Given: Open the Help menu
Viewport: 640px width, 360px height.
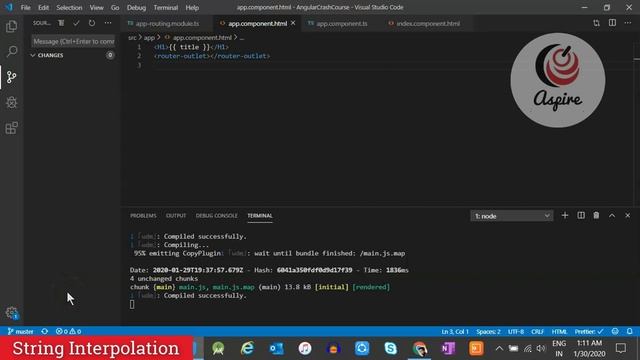Looking at the screenshot, I should point(192,7).
